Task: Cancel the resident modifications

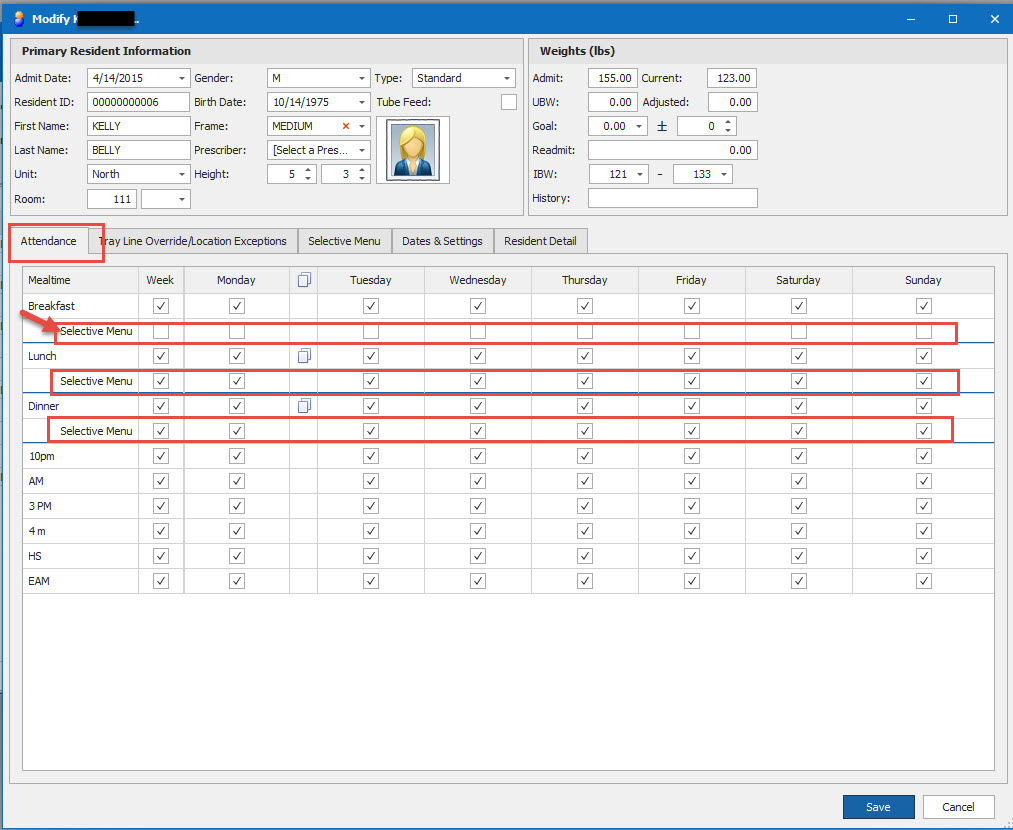Action: pyautogui.click(x=958, y=807)
